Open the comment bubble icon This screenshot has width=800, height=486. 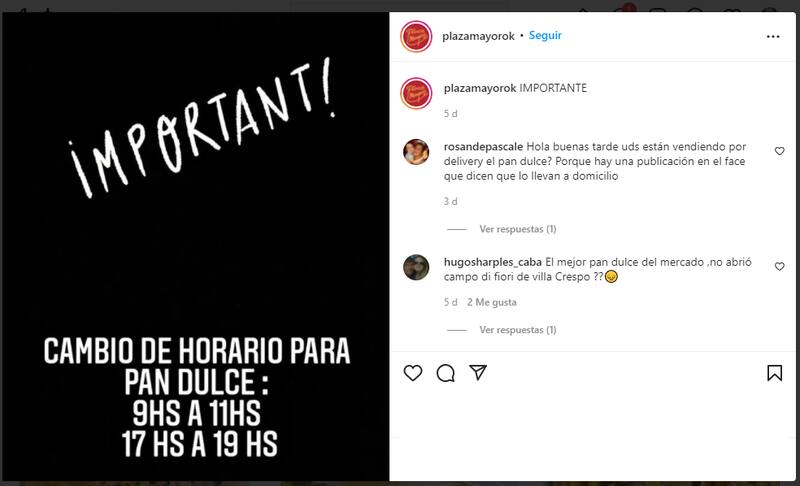(445, 373)
